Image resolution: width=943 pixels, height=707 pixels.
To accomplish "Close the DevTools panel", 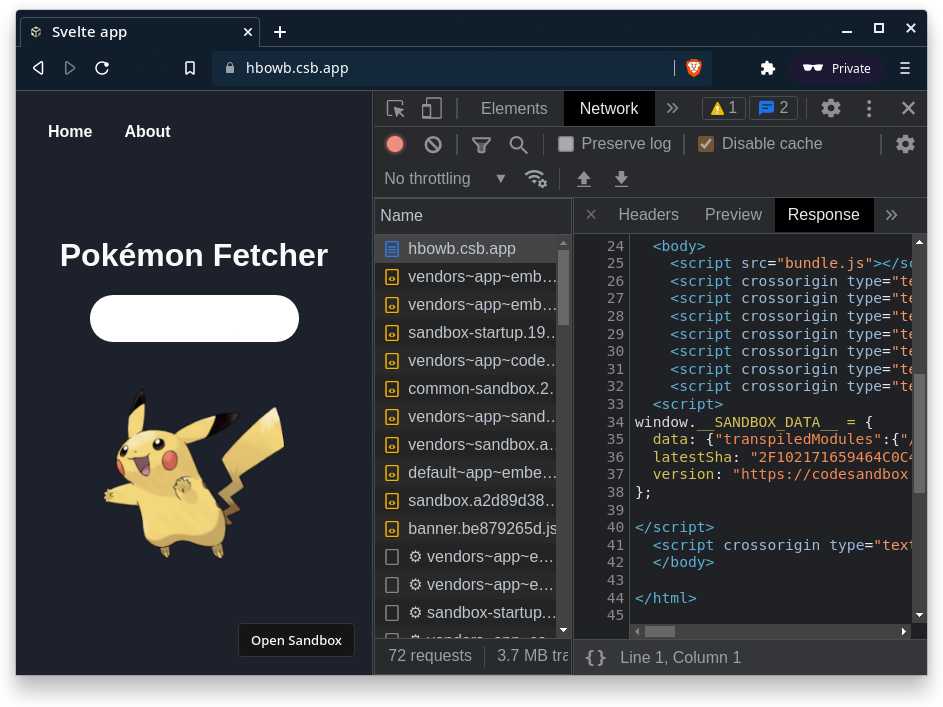I will [x=908, y=108].
